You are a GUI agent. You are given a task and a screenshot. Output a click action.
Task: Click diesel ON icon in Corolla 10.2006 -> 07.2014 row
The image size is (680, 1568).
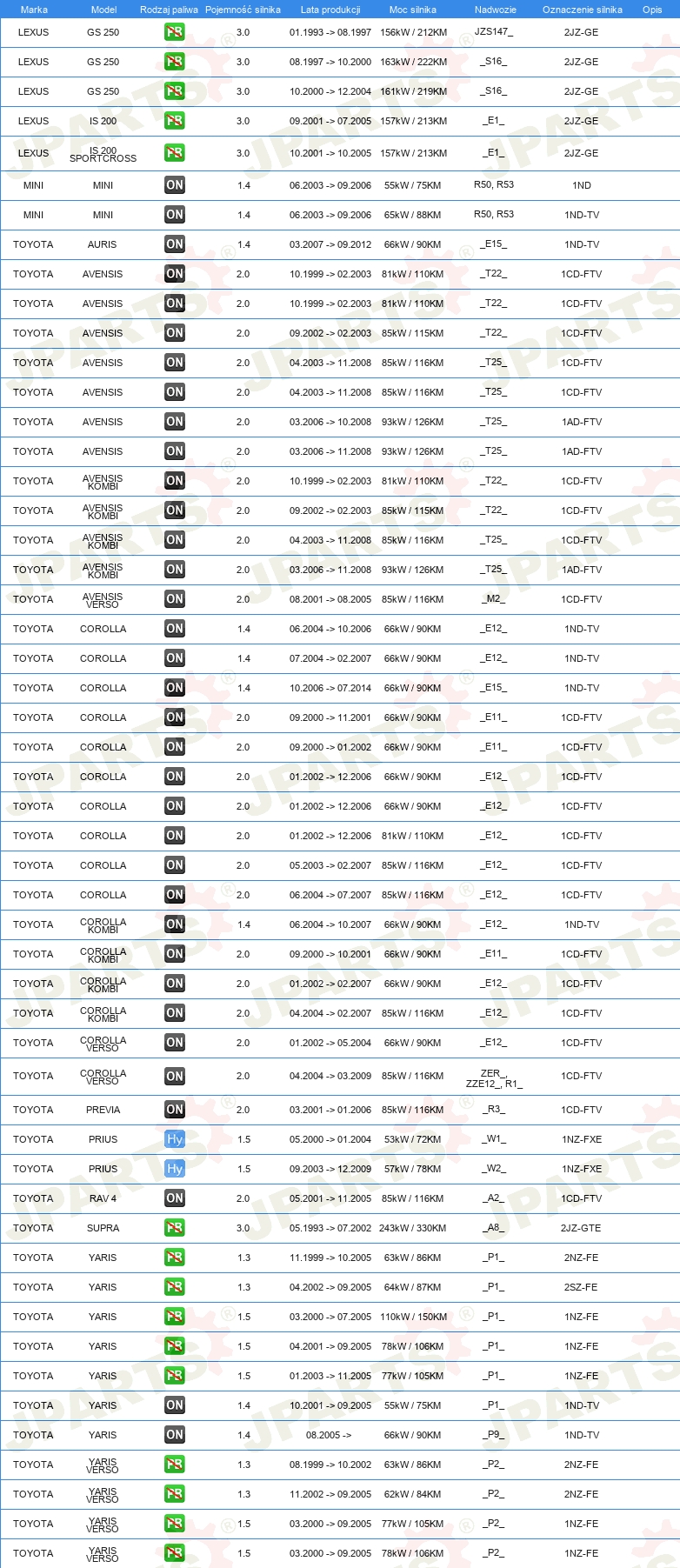pyautogui.click(x=175, y=688)
